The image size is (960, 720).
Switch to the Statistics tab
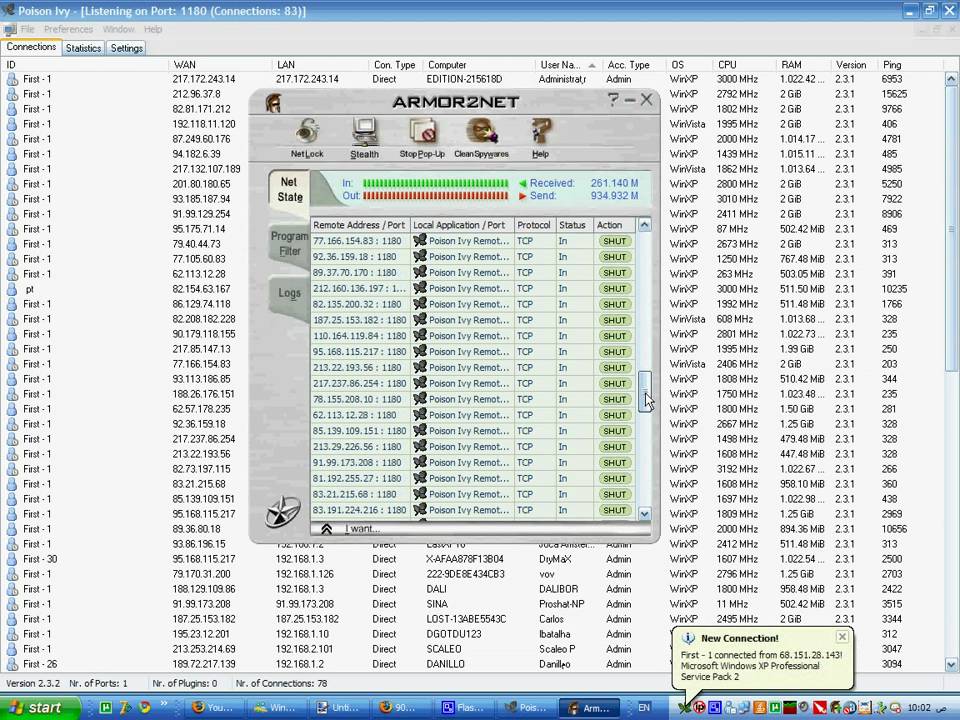83,48
